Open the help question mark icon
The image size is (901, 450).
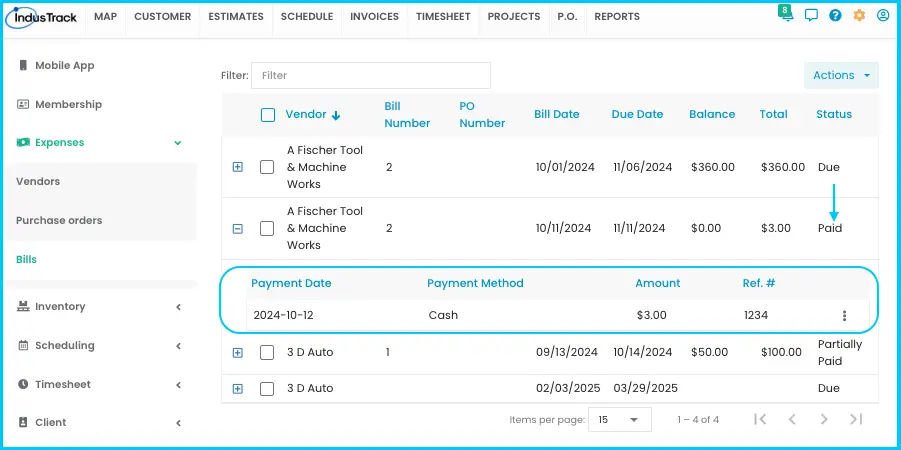pos(835,16)
